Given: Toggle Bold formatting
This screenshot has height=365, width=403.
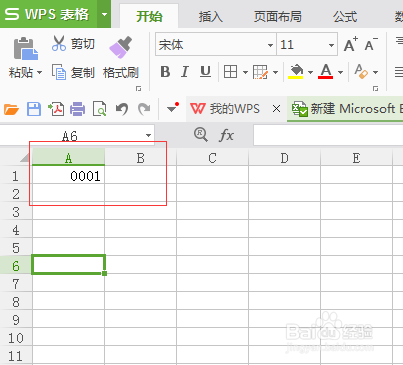Looking at the screenshot, I should [x=165, y=72].
